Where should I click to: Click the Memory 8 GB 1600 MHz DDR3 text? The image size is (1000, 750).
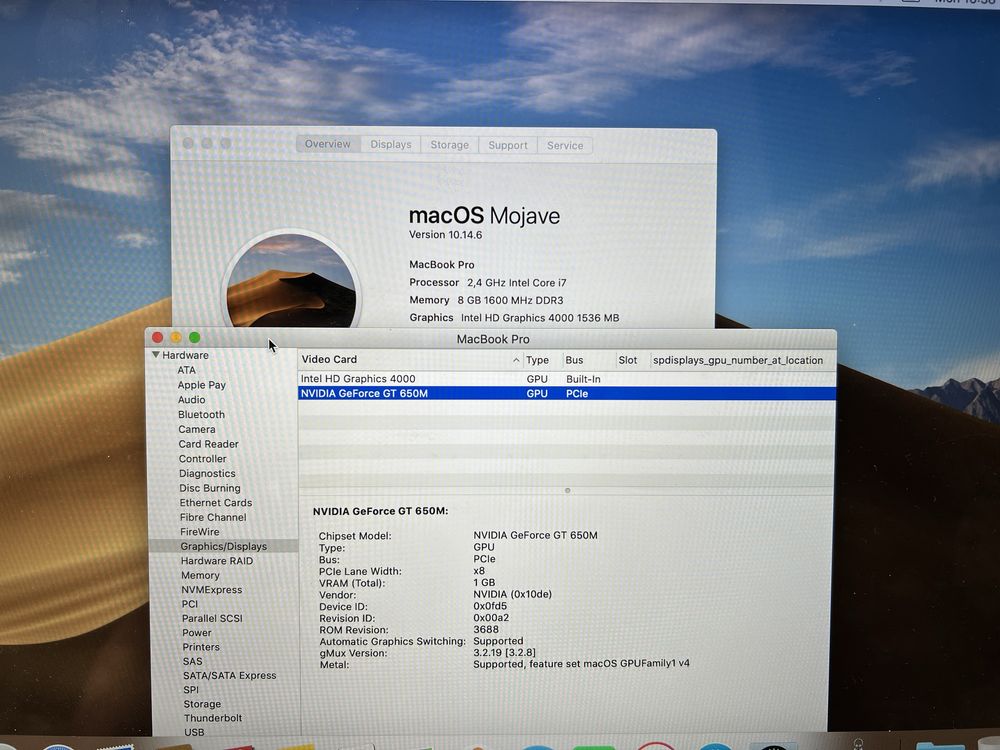point(486,300)
